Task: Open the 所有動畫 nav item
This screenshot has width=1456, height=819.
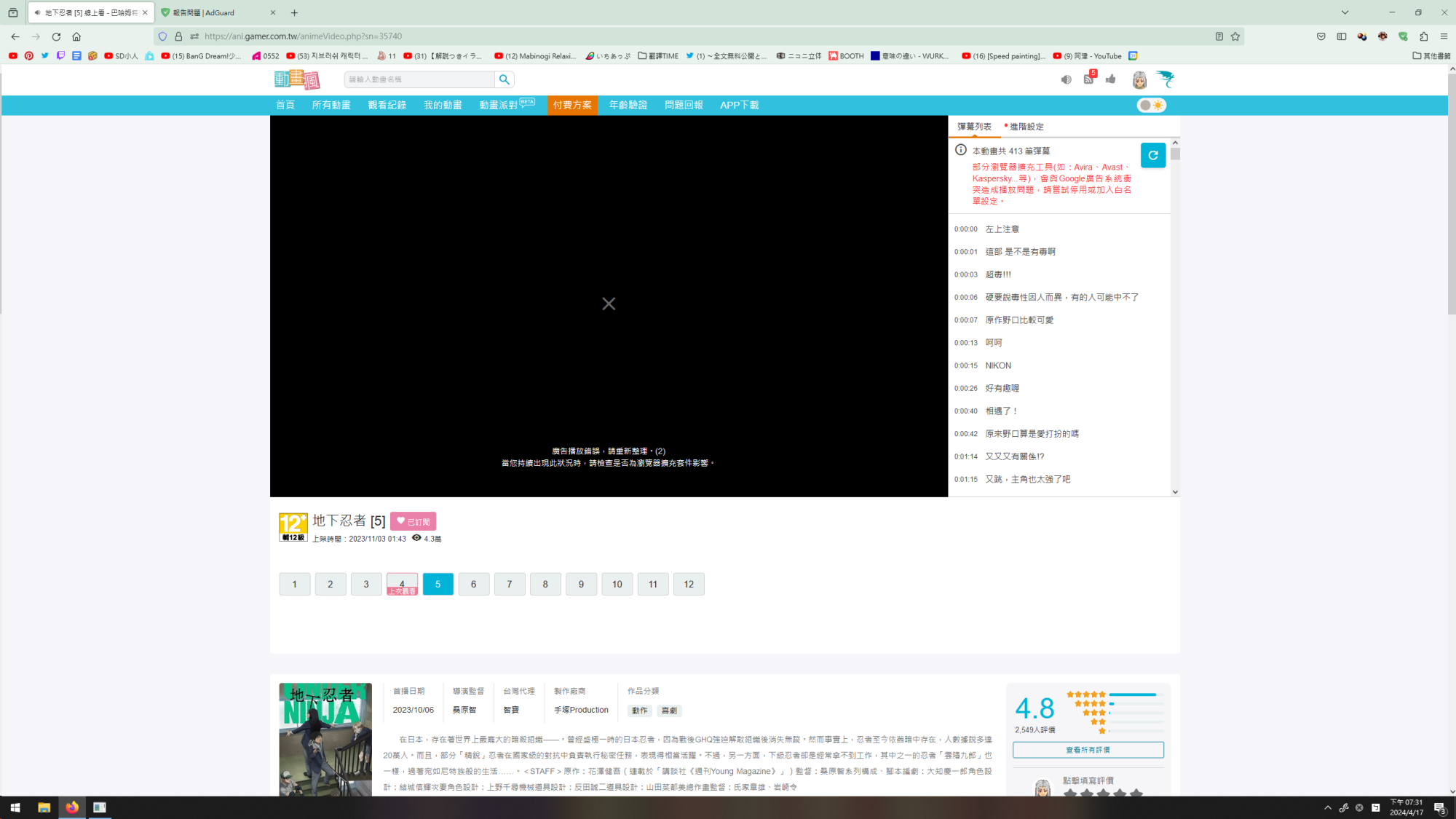Action: [x=331, y=106]
